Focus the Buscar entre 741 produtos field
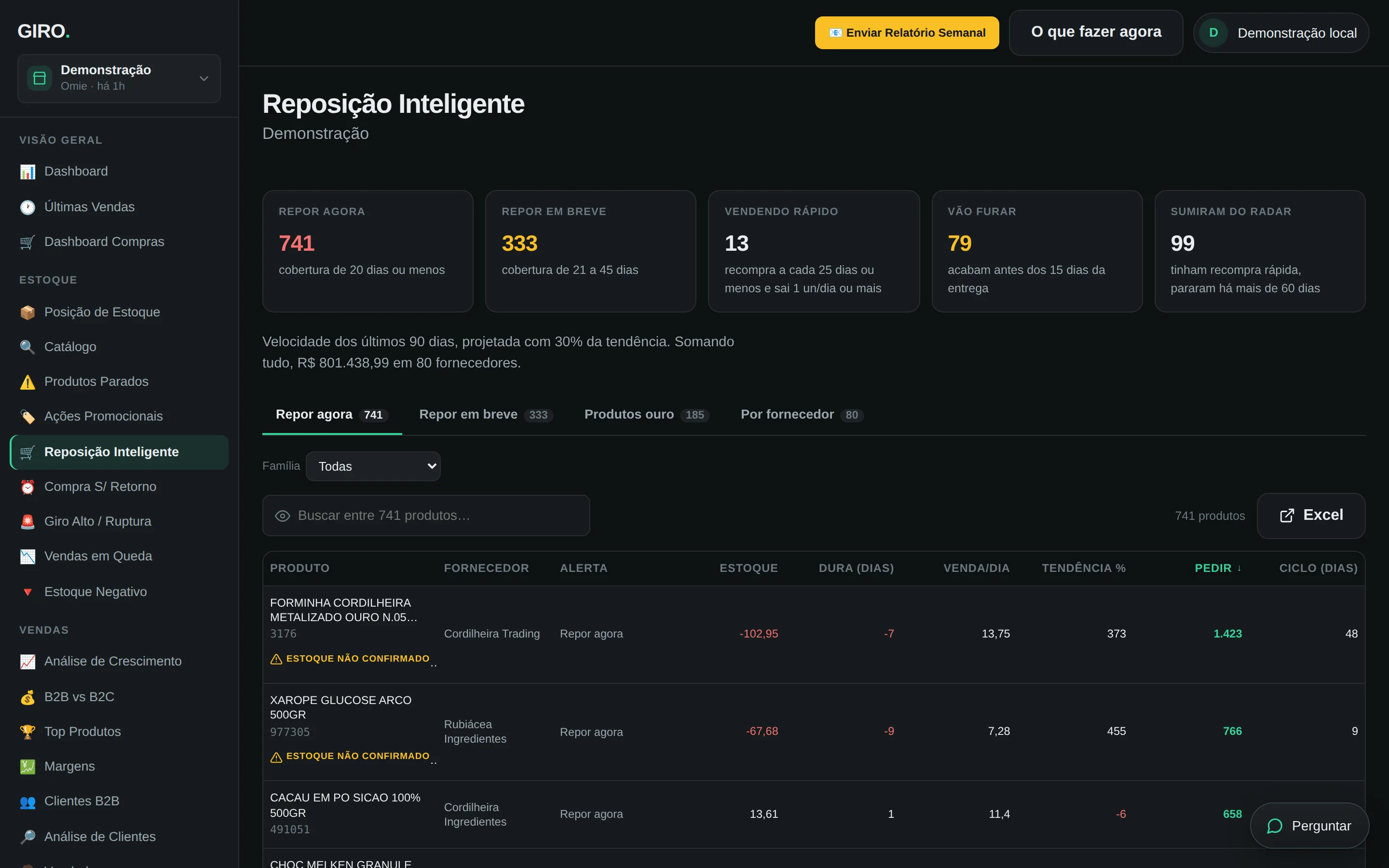 426,515
